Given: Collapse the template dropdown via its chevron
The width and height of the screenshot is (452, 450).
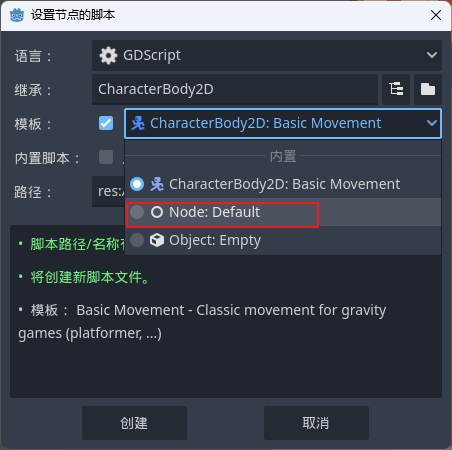Looking at the screenshot, I should [432, 123].
